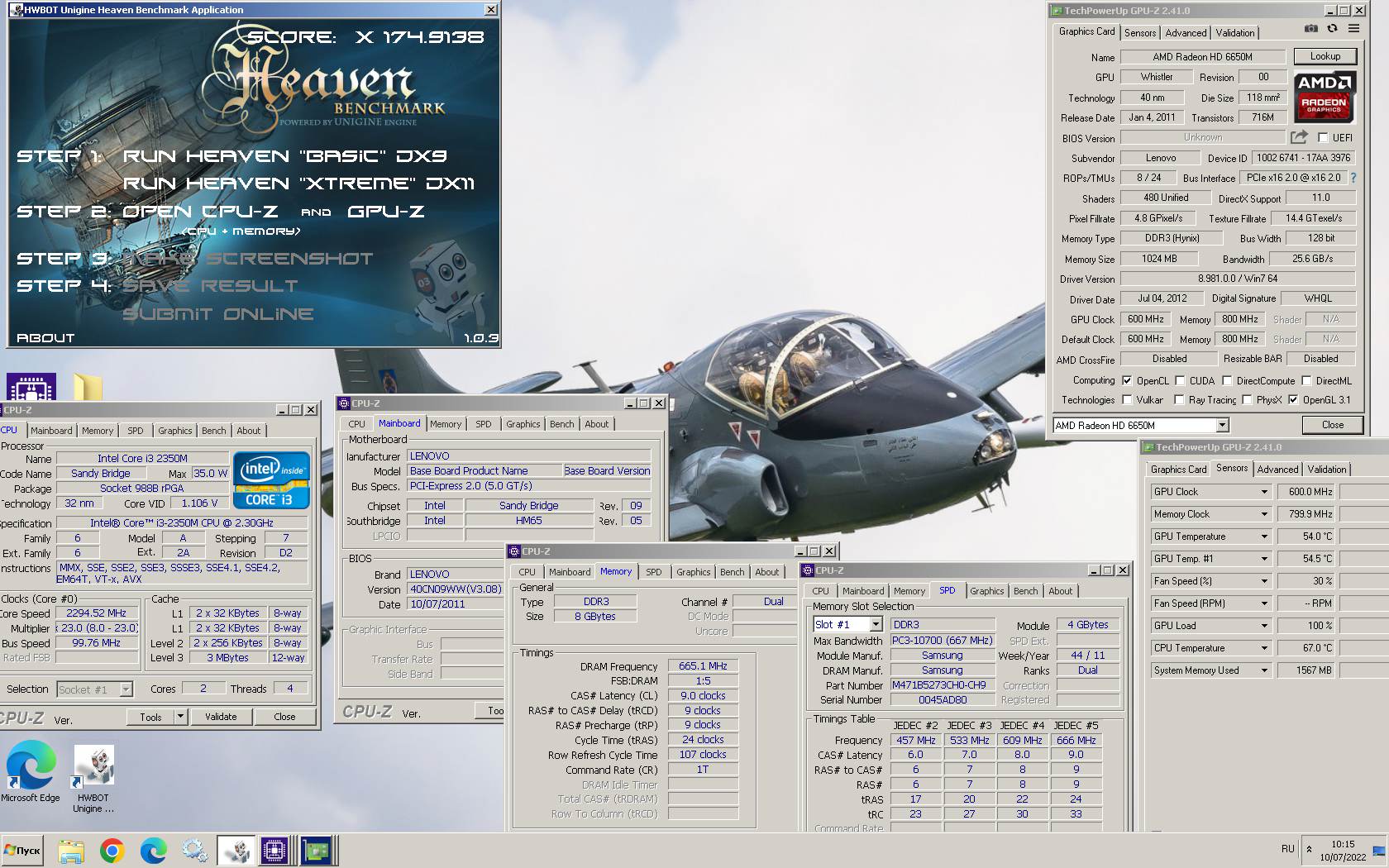
Task: Expand the Memory Clock sensor dropdown
Action: (x=1263, y=514)
